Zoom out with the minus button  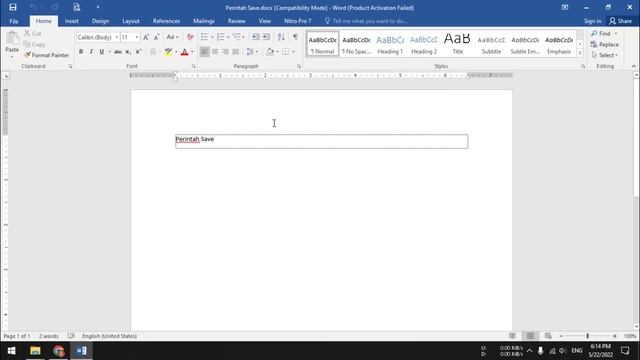[x=561, y=336]
